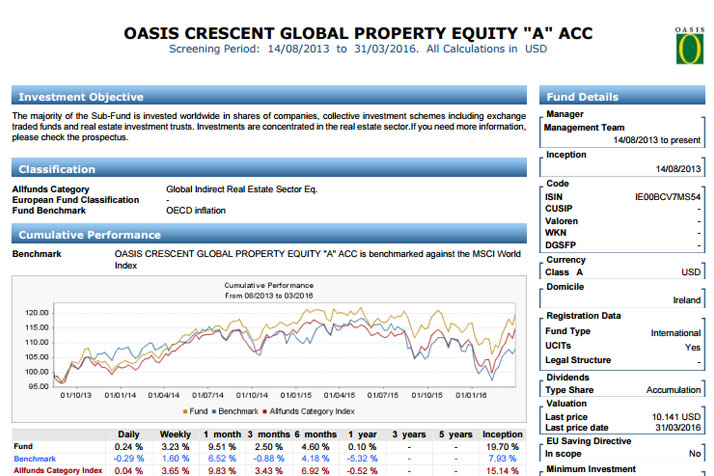Screen dimensions: 714x476
Task: Click the 95.00 y-axis label on the chart
Action: point(38,386)
